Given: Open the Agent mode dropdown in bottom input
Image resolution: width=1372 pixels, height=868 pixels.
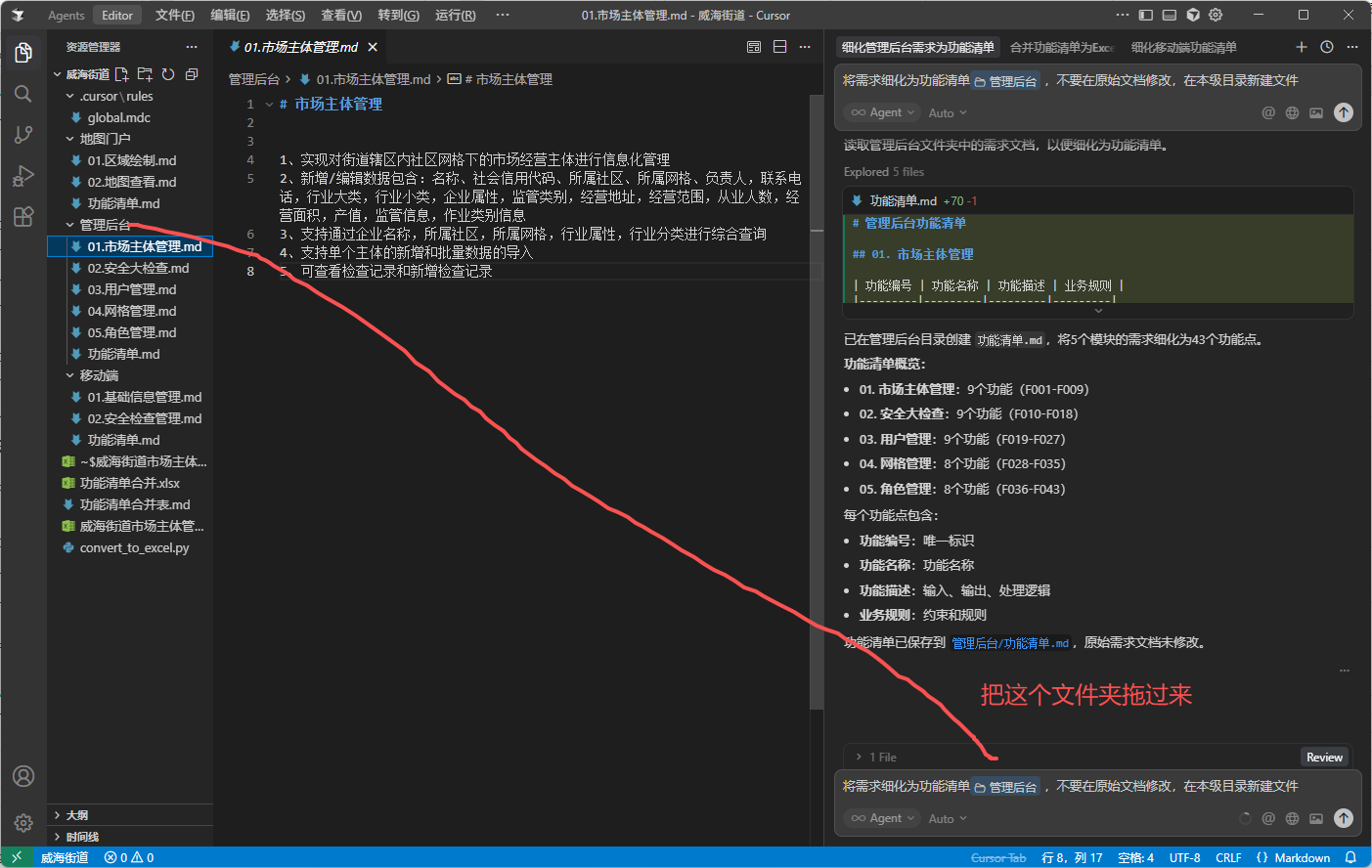Looking at the screenshot, I should (x=883, y=818).
